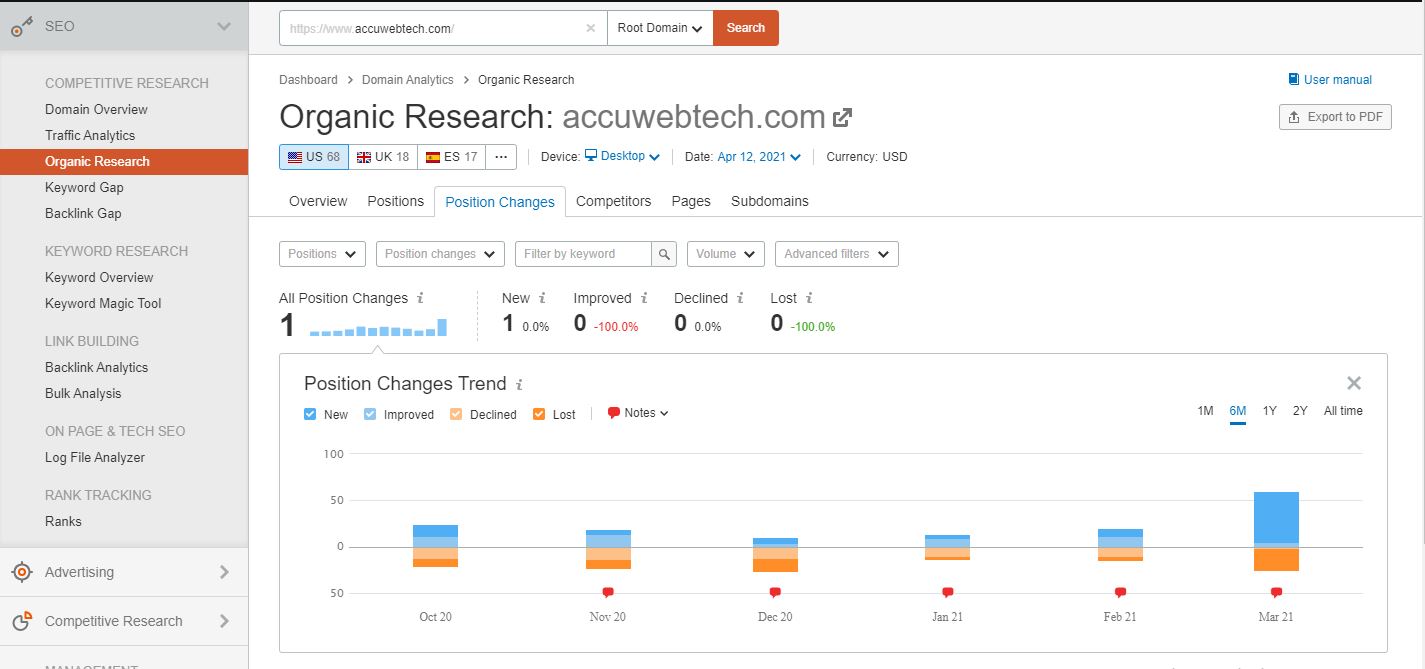Screen dimensions: 1425x669
Task: Set chart range to 1Y
Action: (1270, 411)
